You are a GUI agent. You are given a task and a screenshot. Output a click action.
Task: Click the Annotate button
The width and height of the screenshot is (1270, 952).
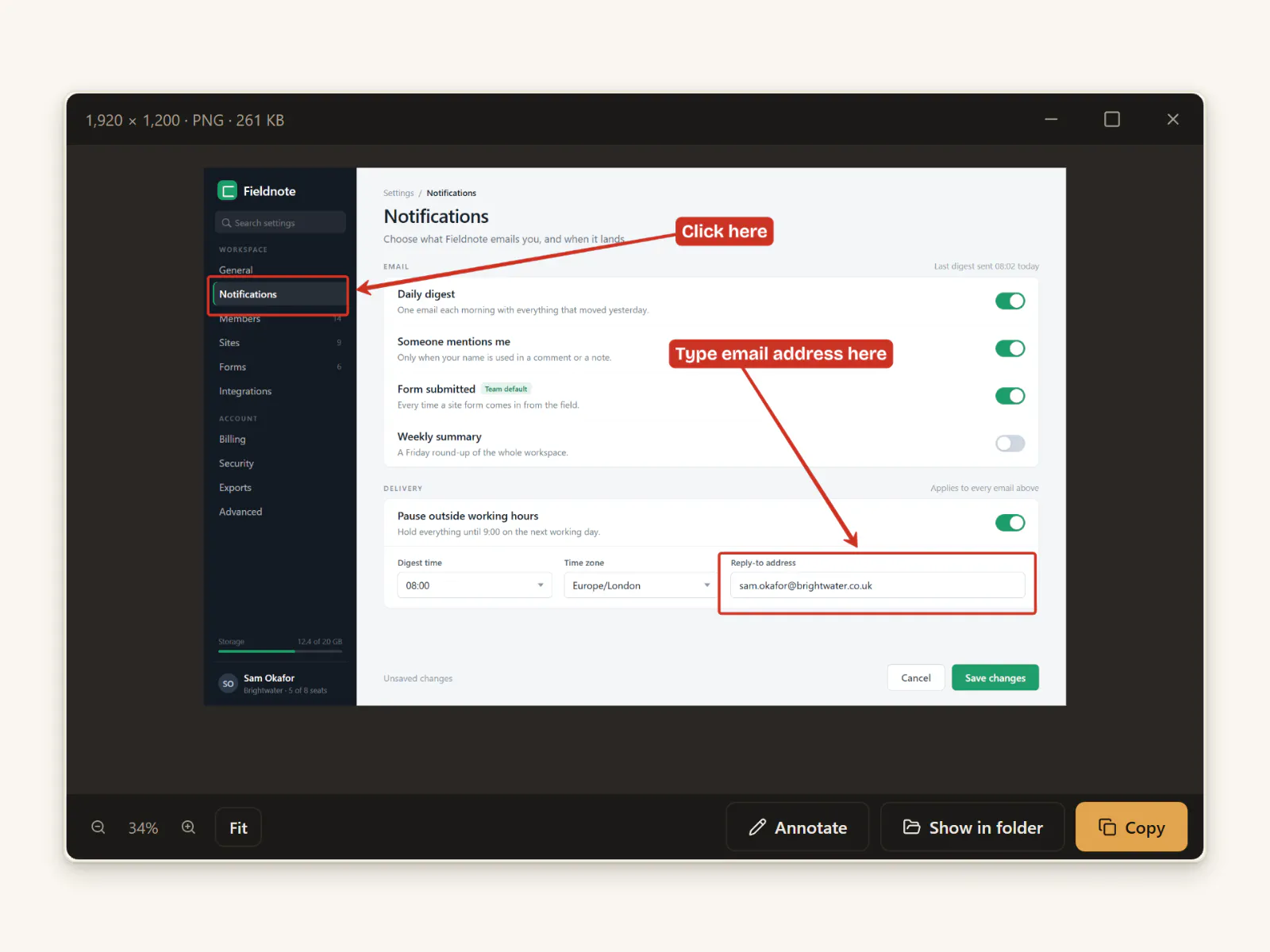tap(798, 827)
